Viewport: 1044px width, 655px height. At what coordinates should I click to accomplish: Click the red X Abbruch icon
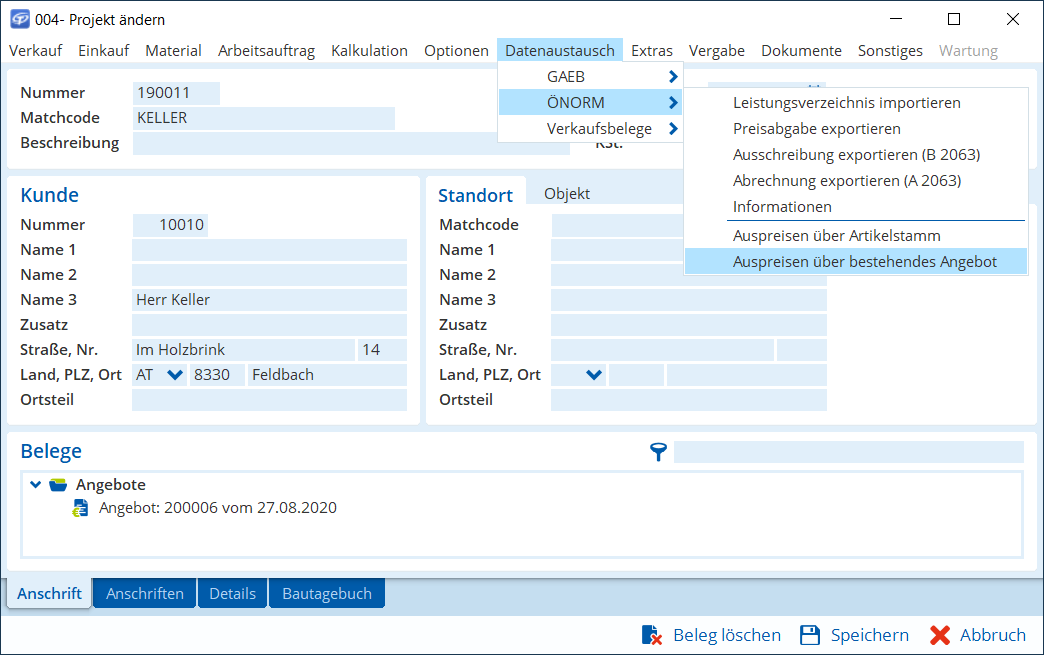coord(939,635)
